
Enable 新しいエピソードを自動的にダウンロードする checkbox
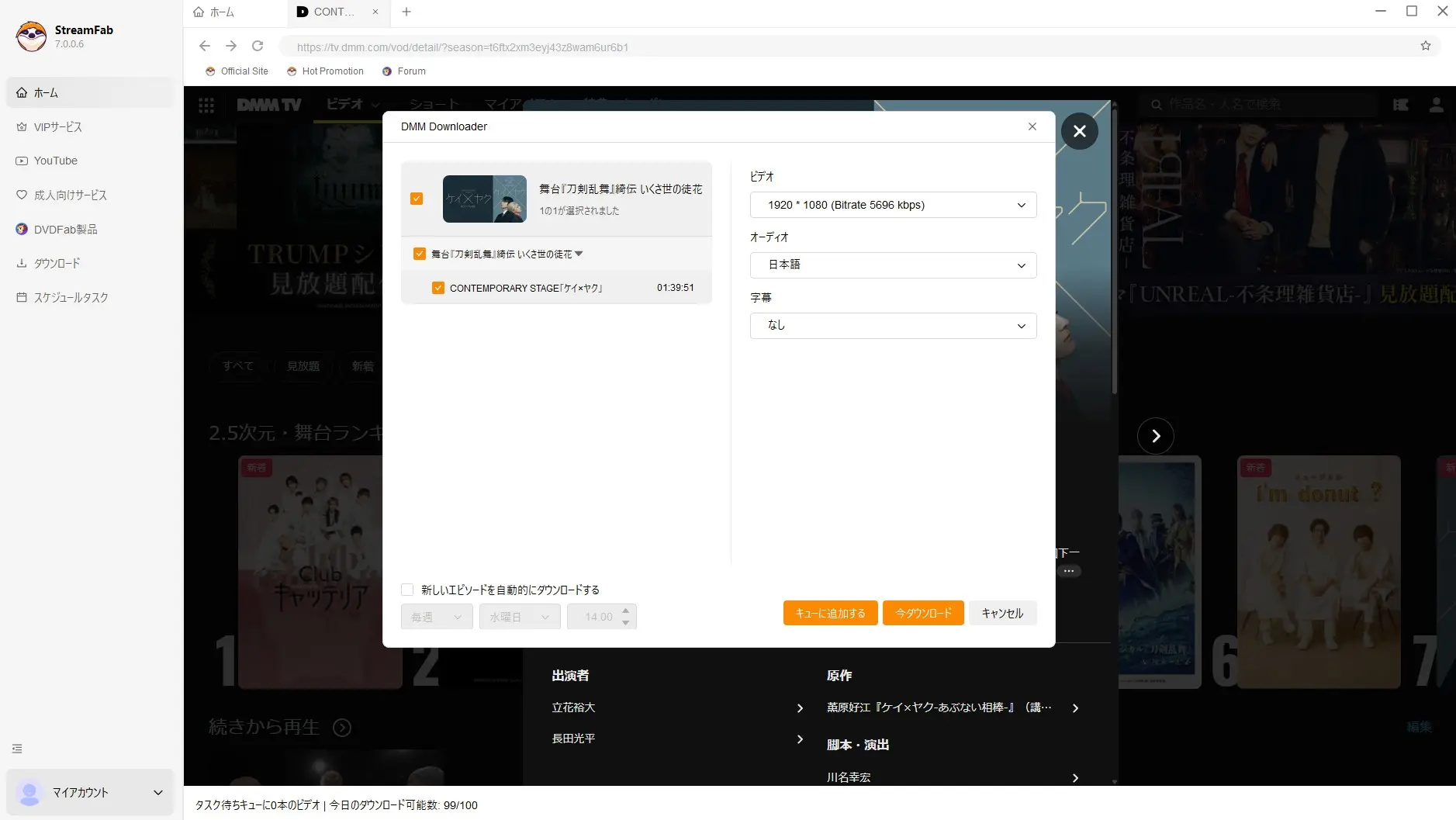click(x=407, y=590)
